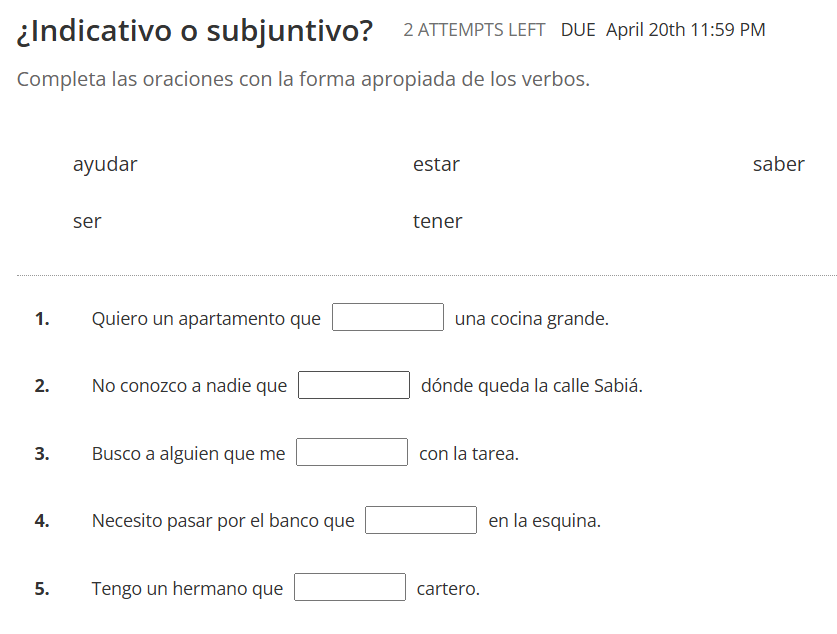The height and width of the screenshot is (634, 837).
Task: Select the verb estar from the word bank
Action: click(436, 164)
